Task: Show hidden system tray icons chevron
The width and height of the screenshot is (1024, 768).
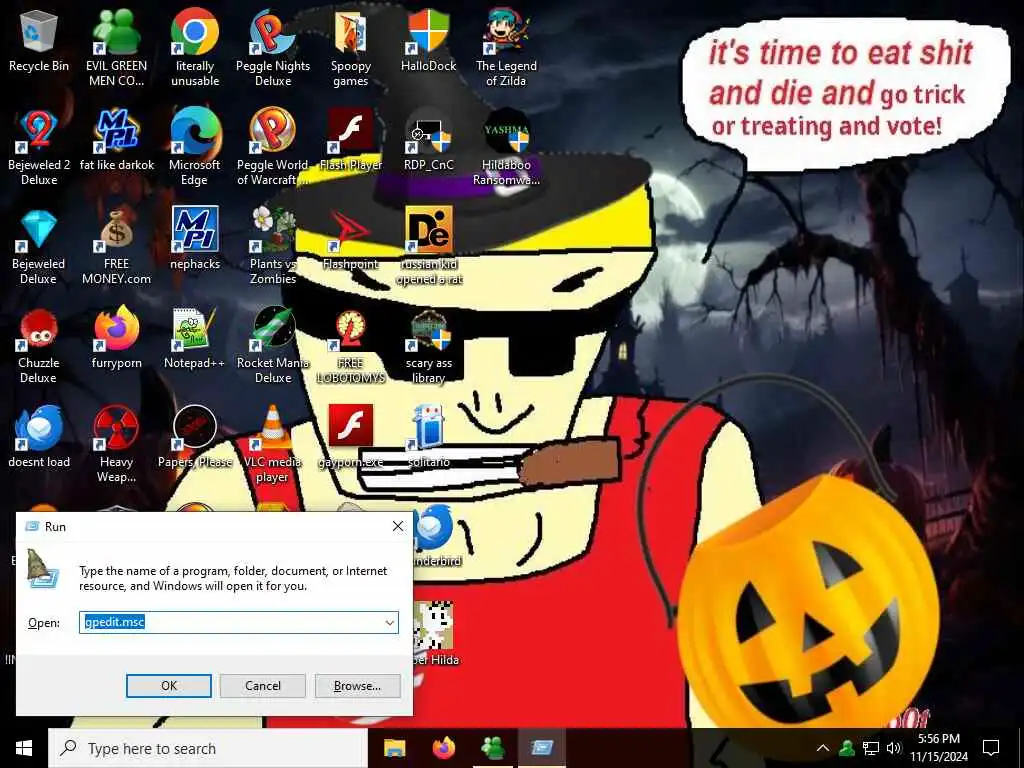Action: click(x=823, y=748)
